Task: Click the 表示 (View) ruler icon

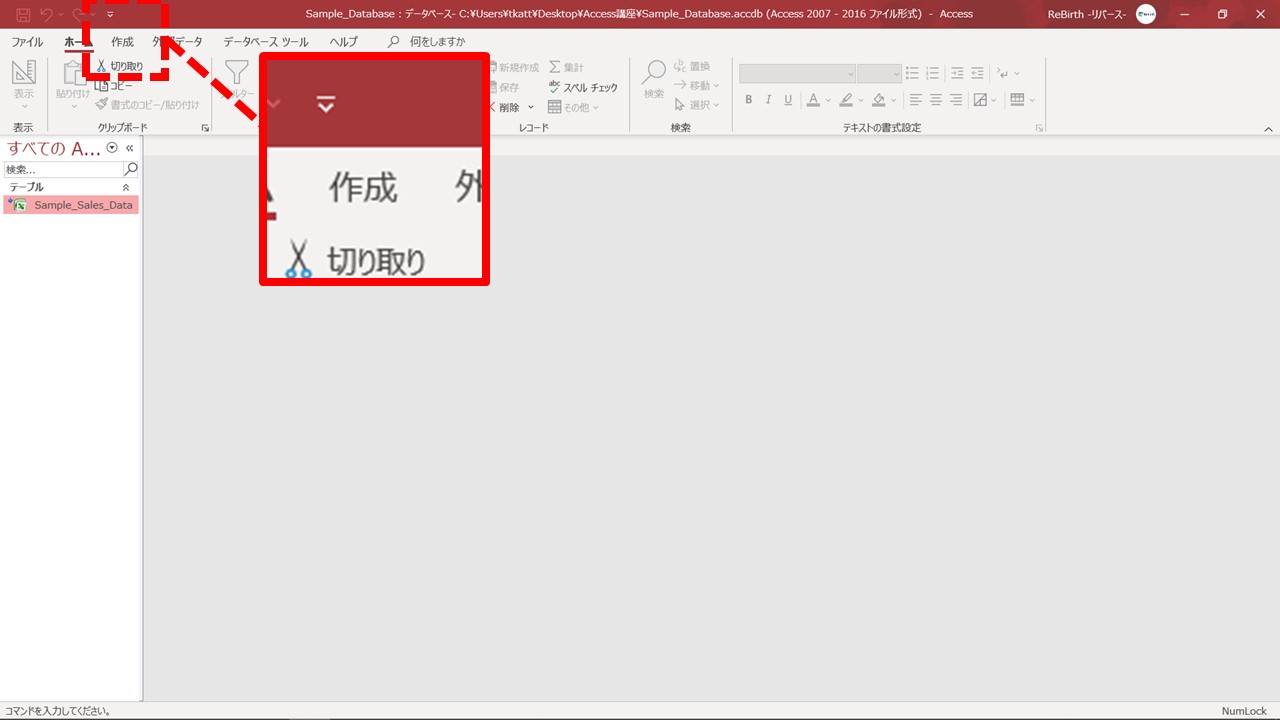Action: [x=23, y=73]
